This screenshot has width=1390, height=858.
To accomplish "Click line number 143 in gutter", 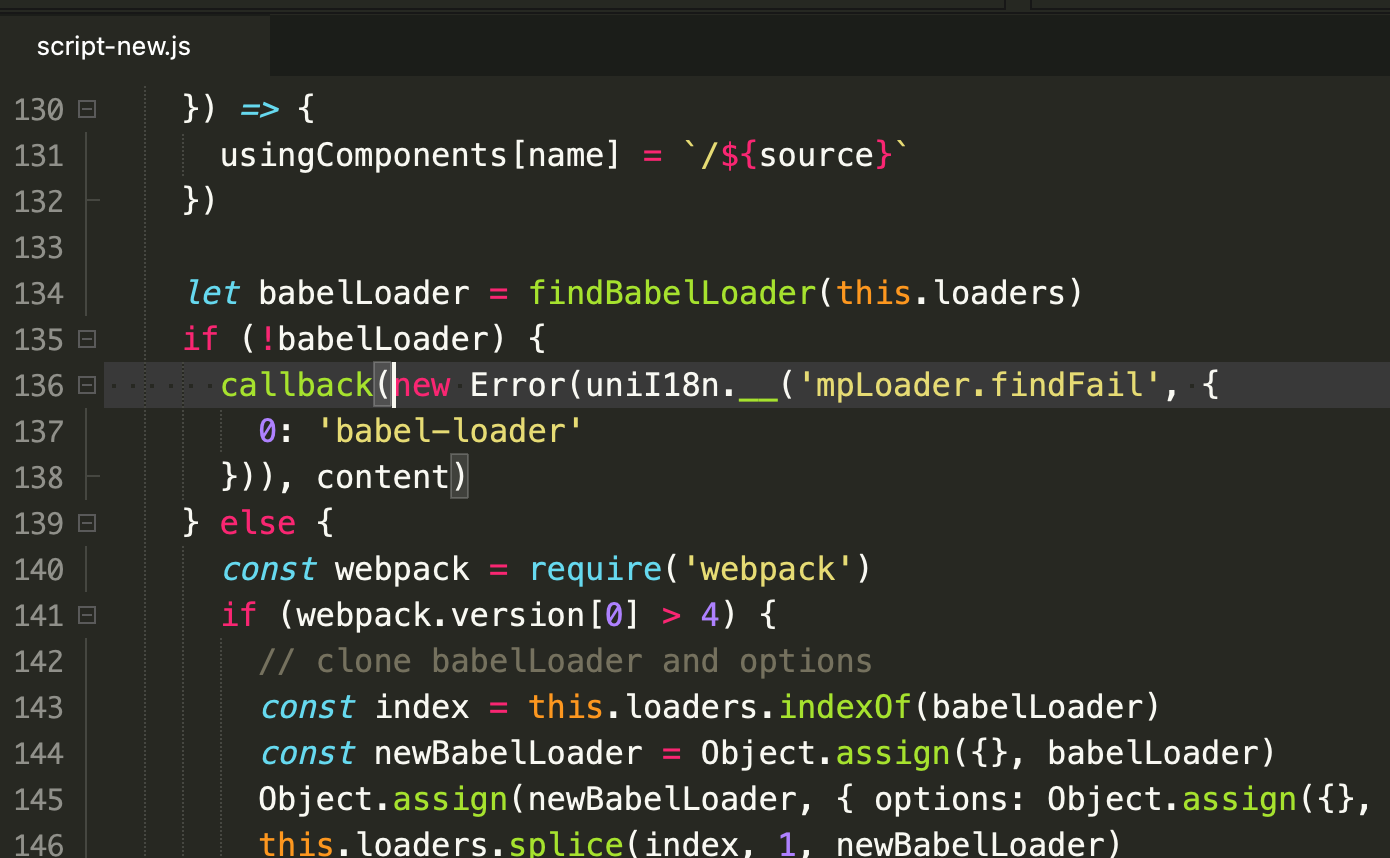I will pos(39,708).
